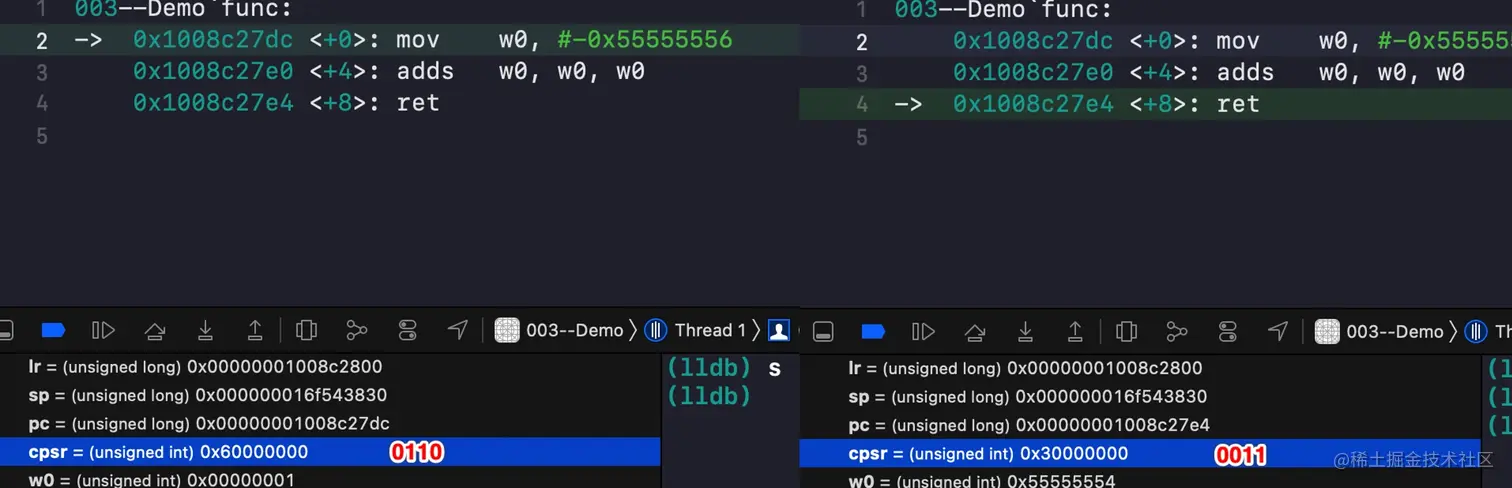1512x488 pixels.
Task: Click ret instruction line in left editor
Action: point(400,103)
